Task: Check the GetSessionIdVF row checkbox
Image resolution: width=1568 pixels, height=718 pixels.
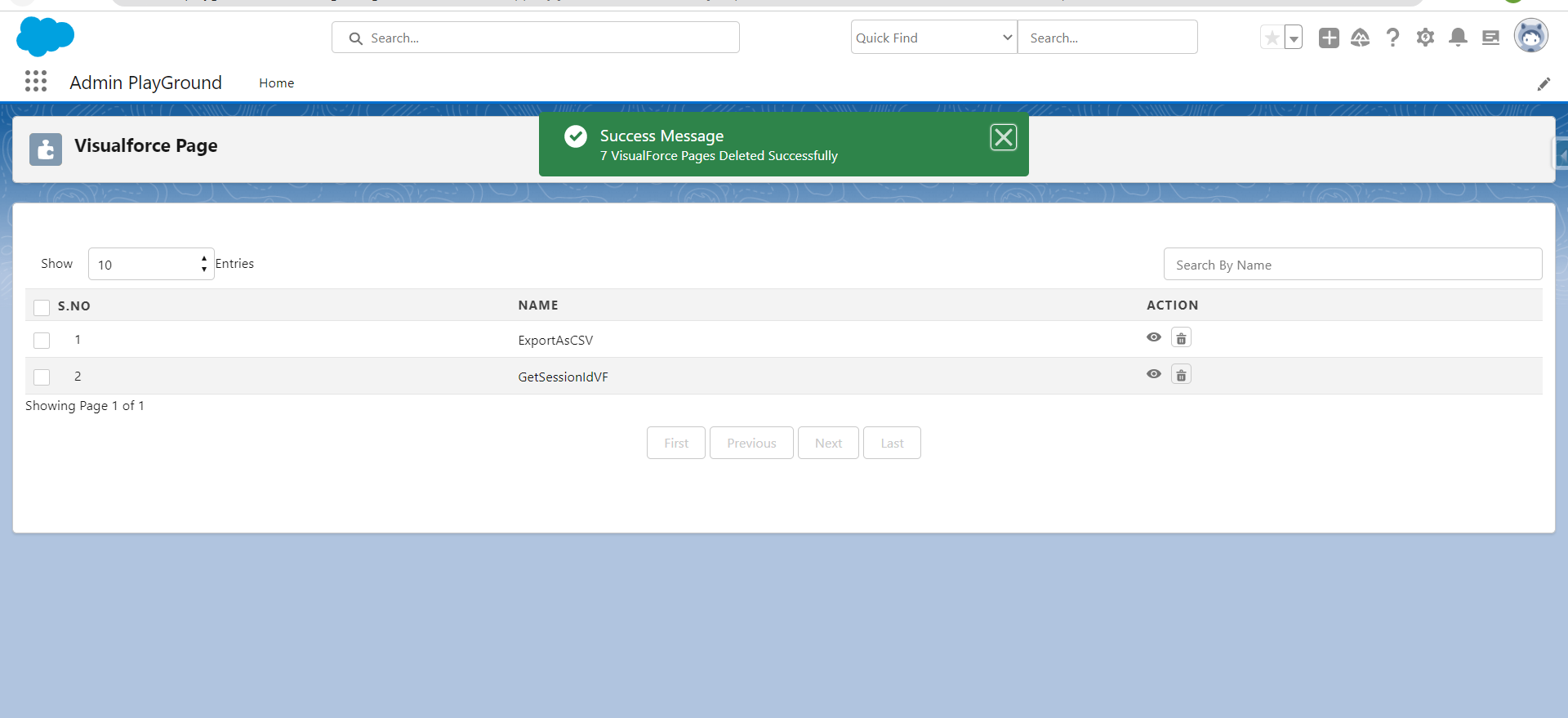Action: tap(42, 377)
